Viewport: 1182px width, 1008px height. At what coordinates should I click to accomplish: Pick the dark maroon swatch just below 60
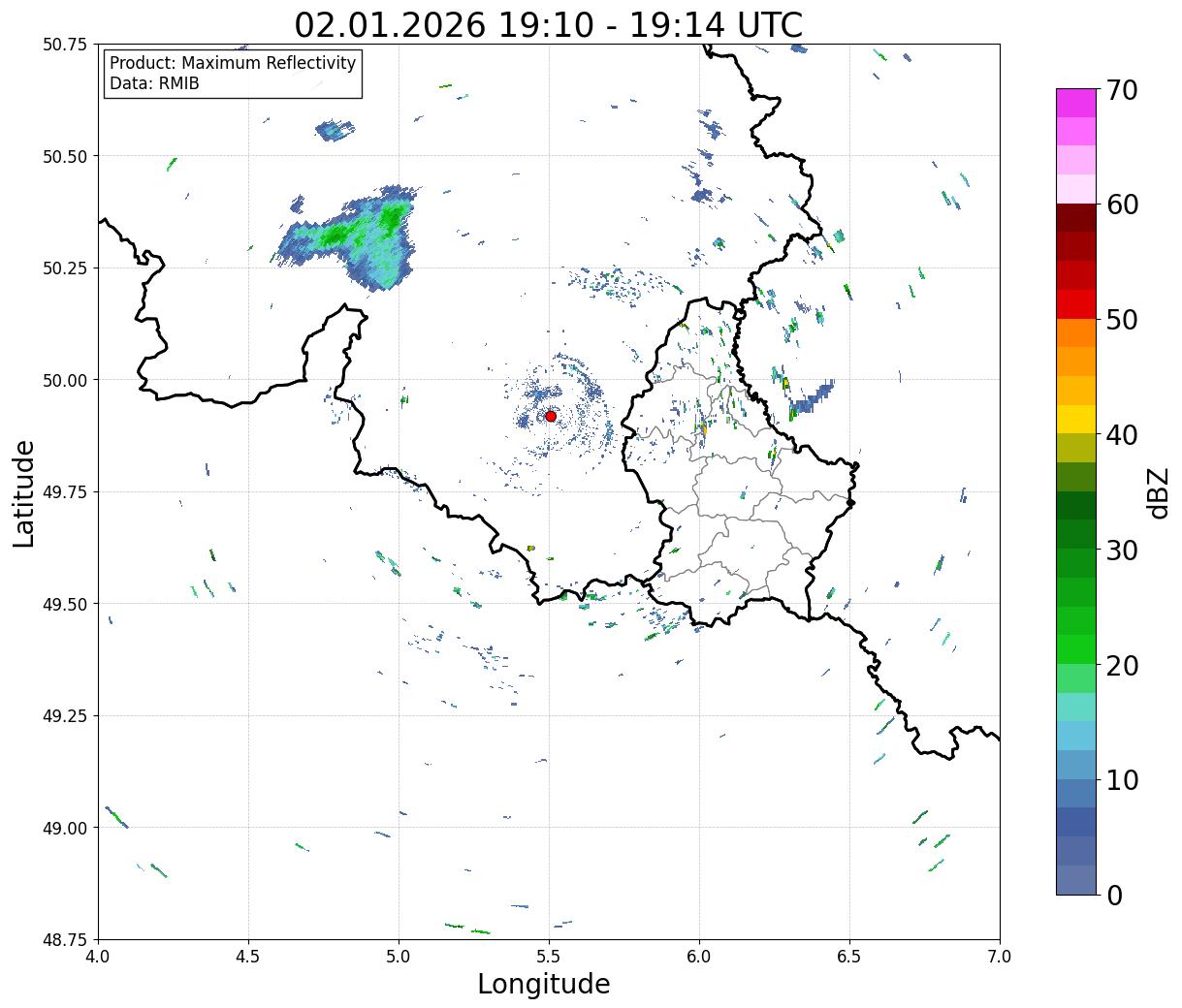1076,217
